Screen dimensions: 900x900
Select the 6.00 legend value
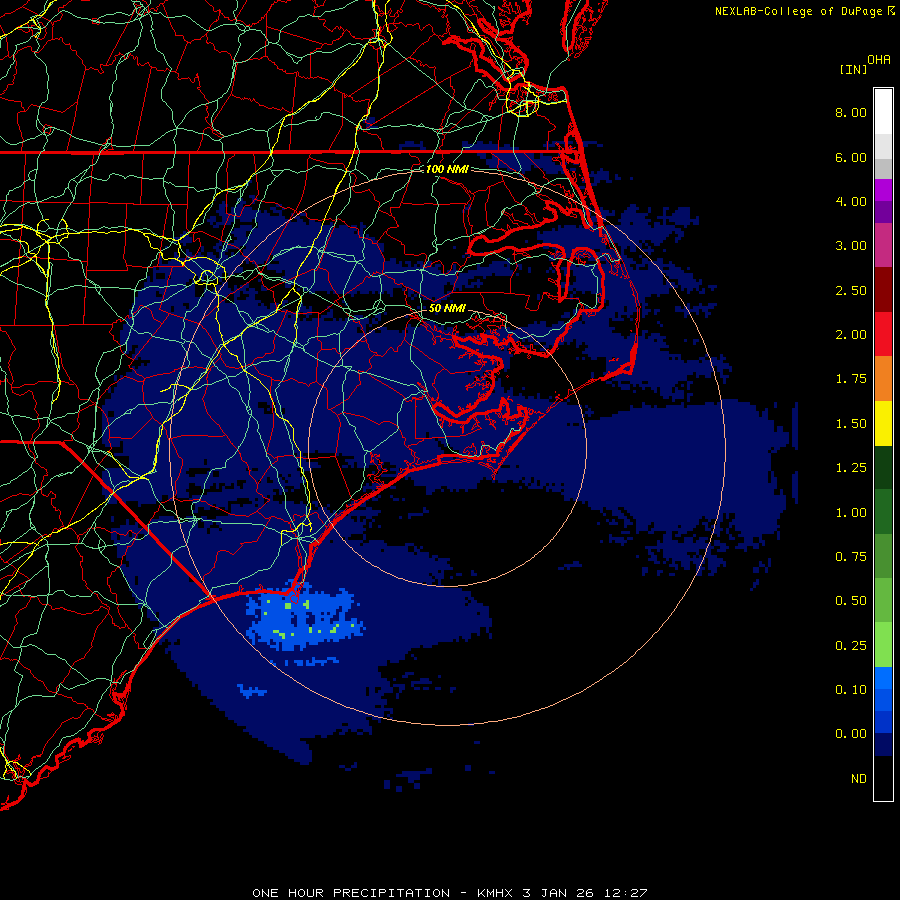click(x=851, y=157)
